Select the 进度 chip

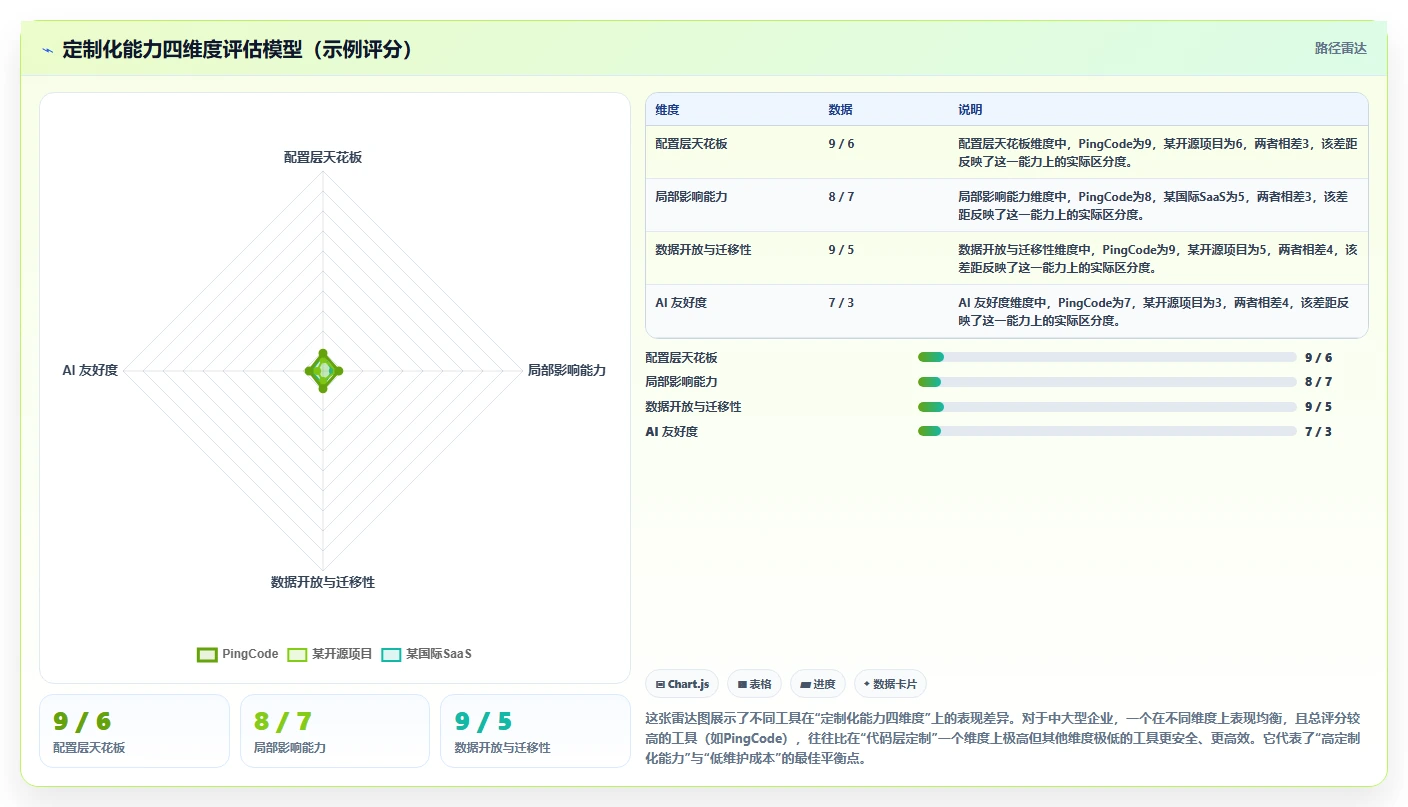coord(817,684)
